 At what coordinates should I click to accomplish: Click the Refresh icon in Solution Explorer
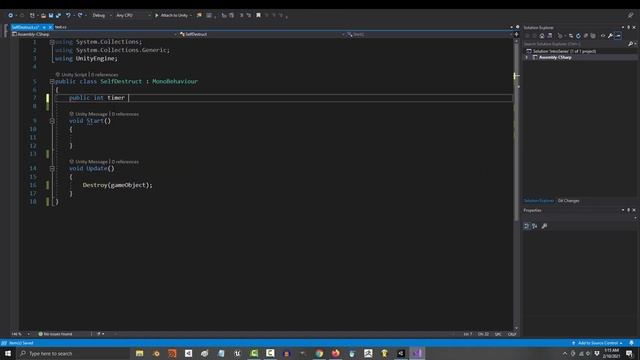(578, 36)
